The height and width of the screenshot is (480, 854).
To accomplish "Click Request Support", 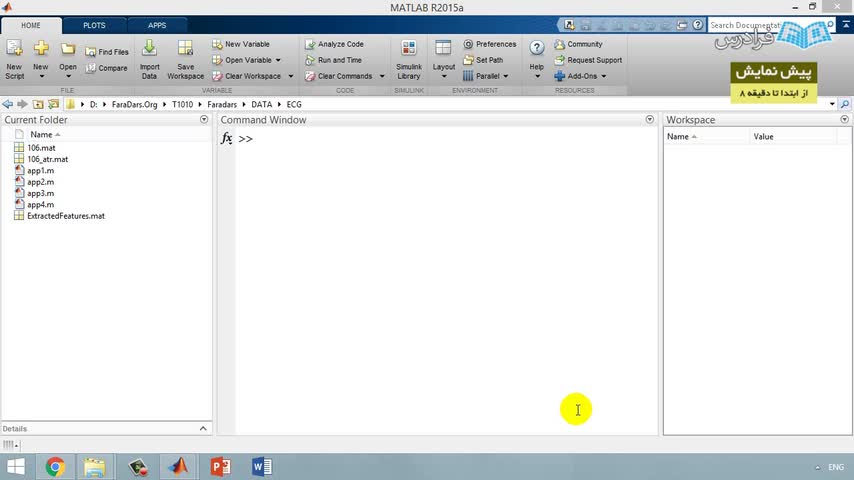I will [588, 60].
